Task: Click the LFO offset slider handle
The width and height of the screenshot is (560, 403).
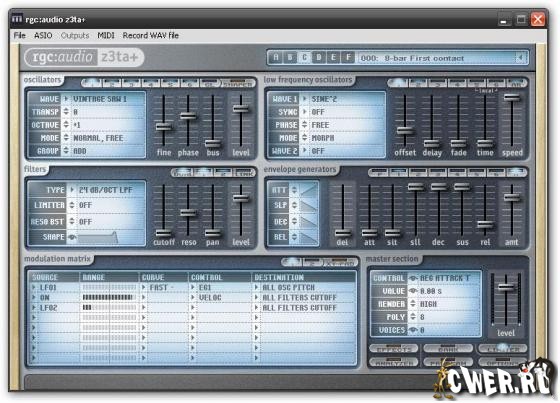Action: click(405, 130)
